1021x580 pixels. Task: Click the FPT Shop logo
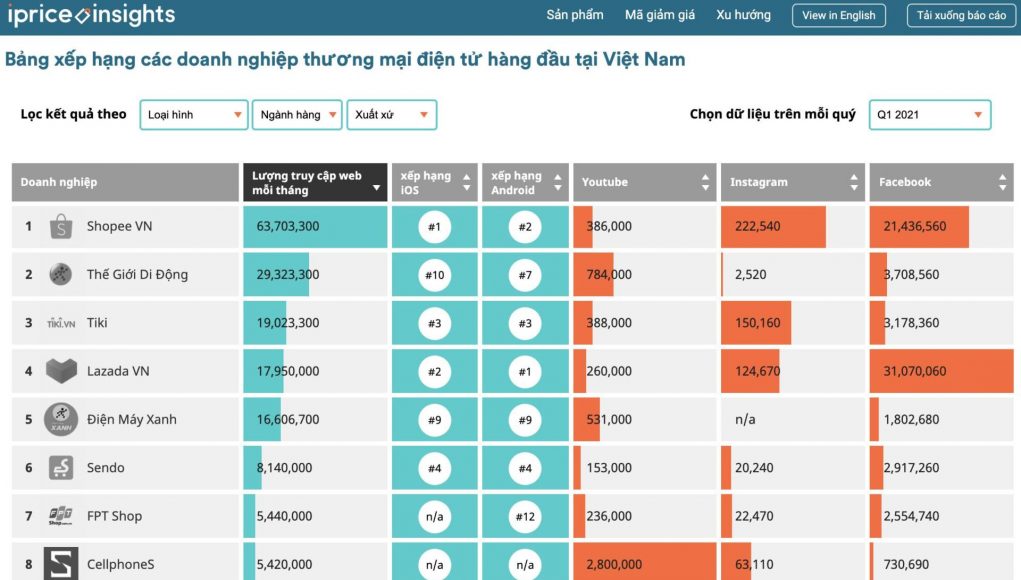coord(61,516)
